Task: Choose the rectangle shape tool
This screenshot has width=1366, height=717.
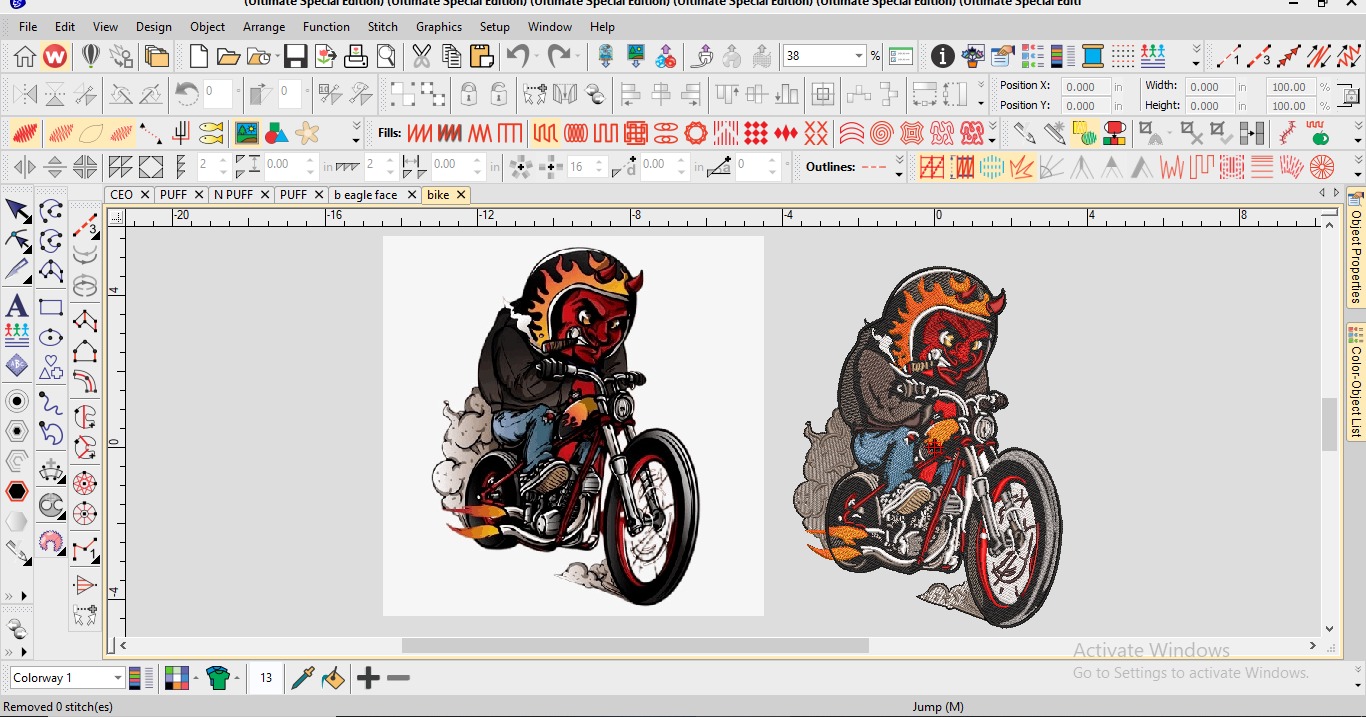Action: [x=51, y=307]
